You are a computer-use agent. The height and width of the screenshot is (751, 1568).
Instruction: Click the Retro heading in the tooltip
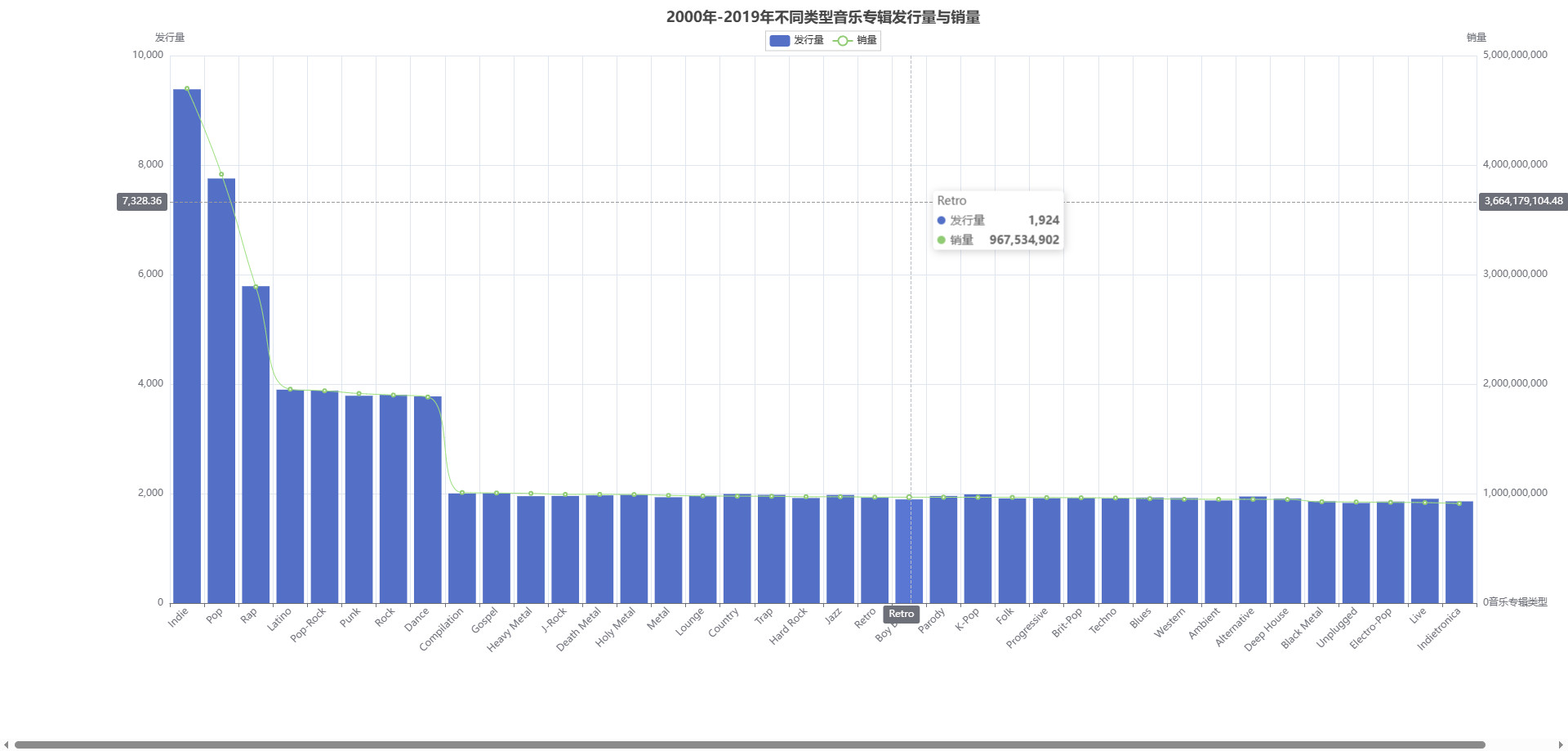click(951, 201)
